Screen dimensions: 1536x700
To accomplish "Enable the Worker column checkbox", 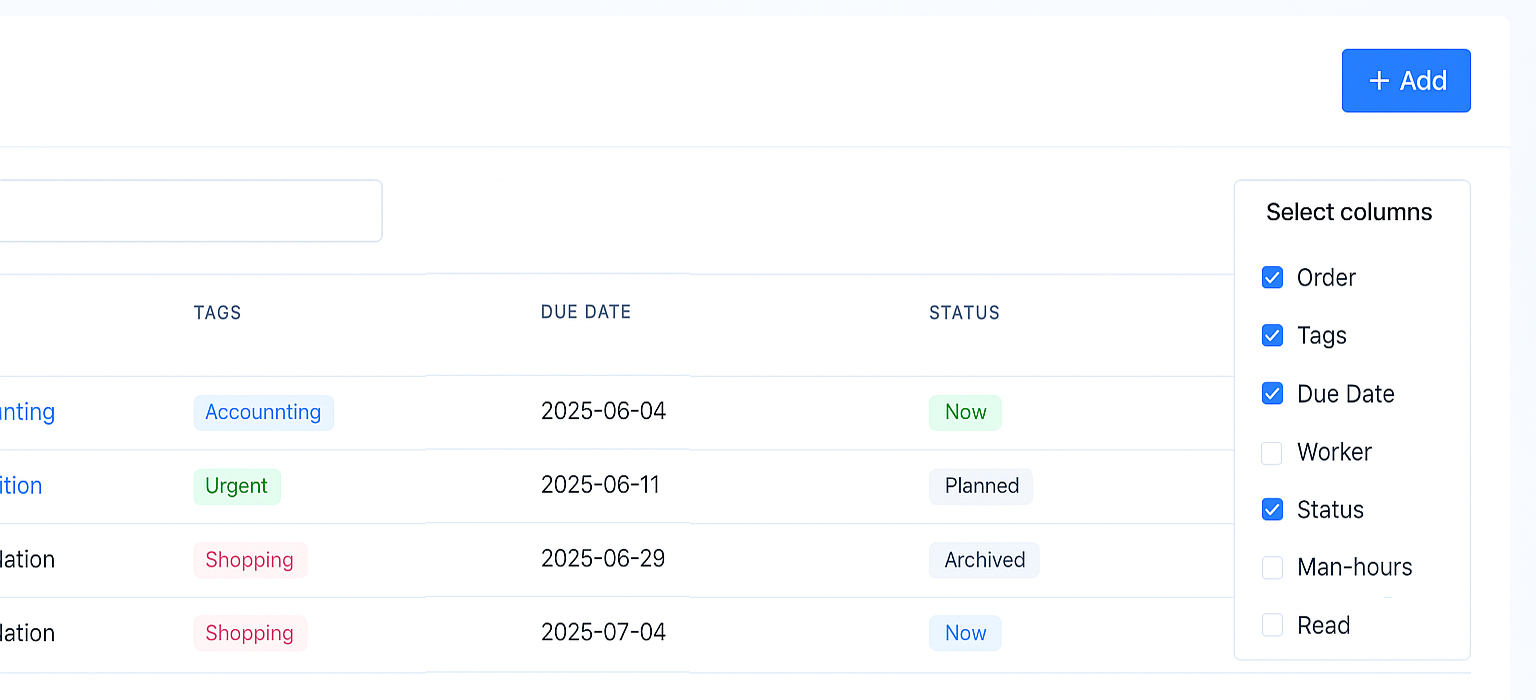I will (1272, 452).
